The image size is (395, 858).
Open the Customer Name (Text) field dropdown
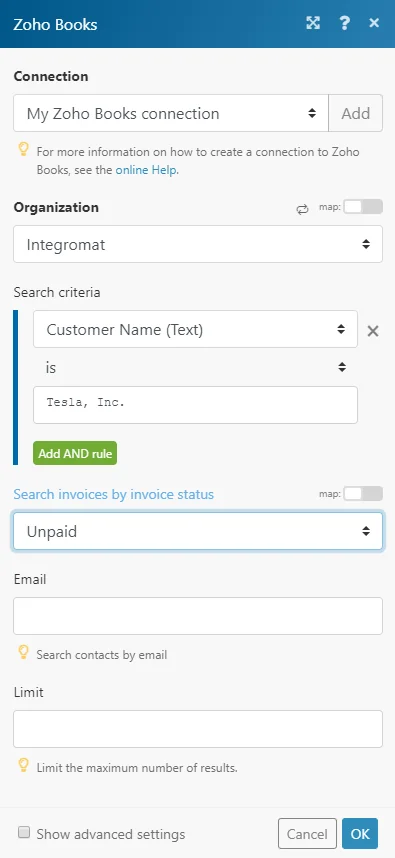click(x=195, y=329)
